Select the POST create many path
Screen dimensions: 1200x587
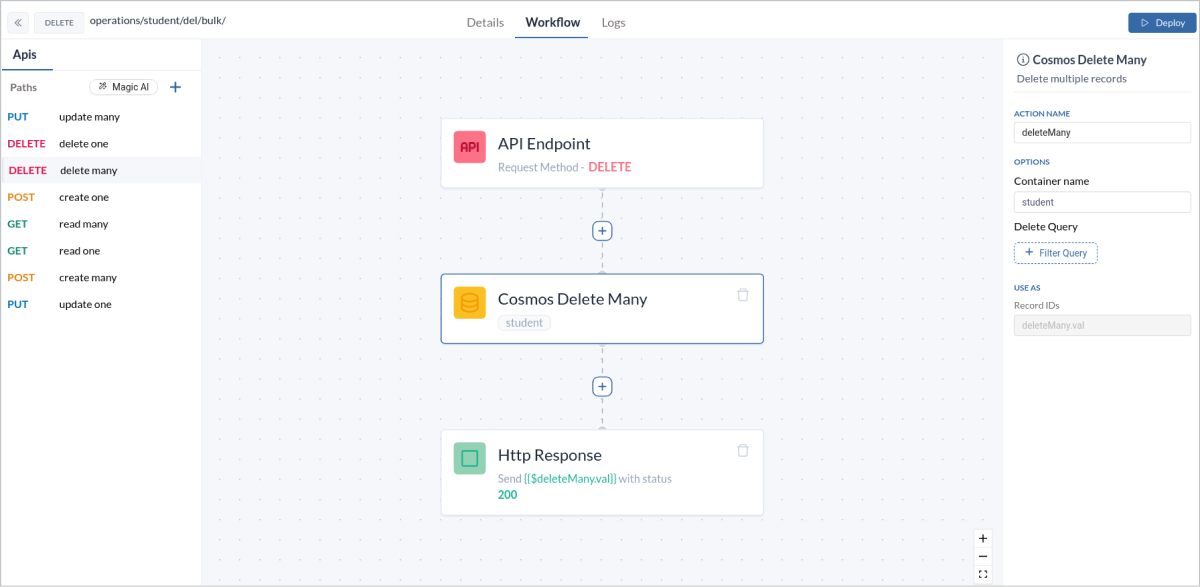(x=100, y=278)
